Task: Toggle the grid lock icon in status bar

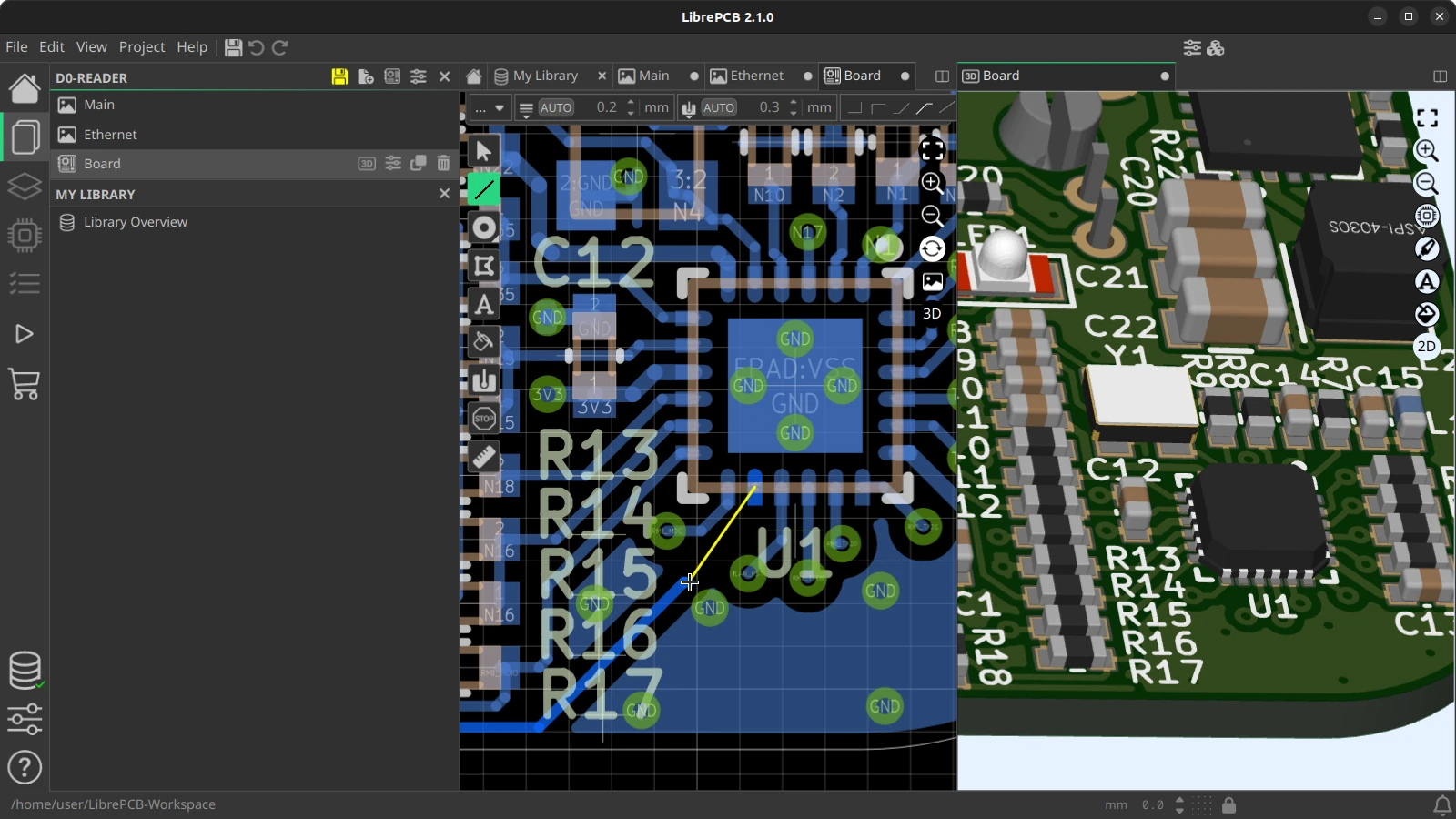Action: point(1229,804)
